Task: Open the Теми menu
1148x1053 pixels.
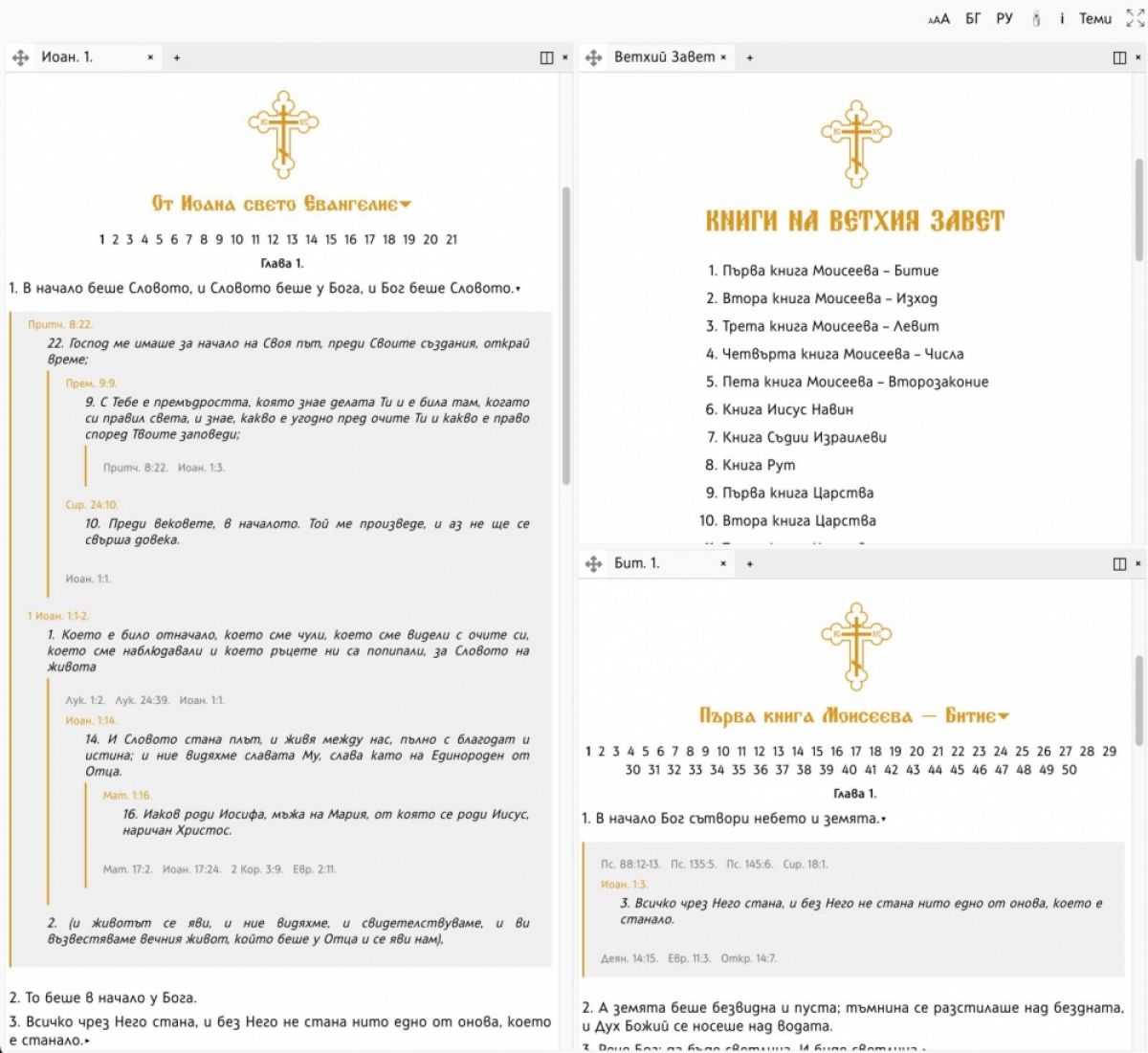Action: (1095, 19)
